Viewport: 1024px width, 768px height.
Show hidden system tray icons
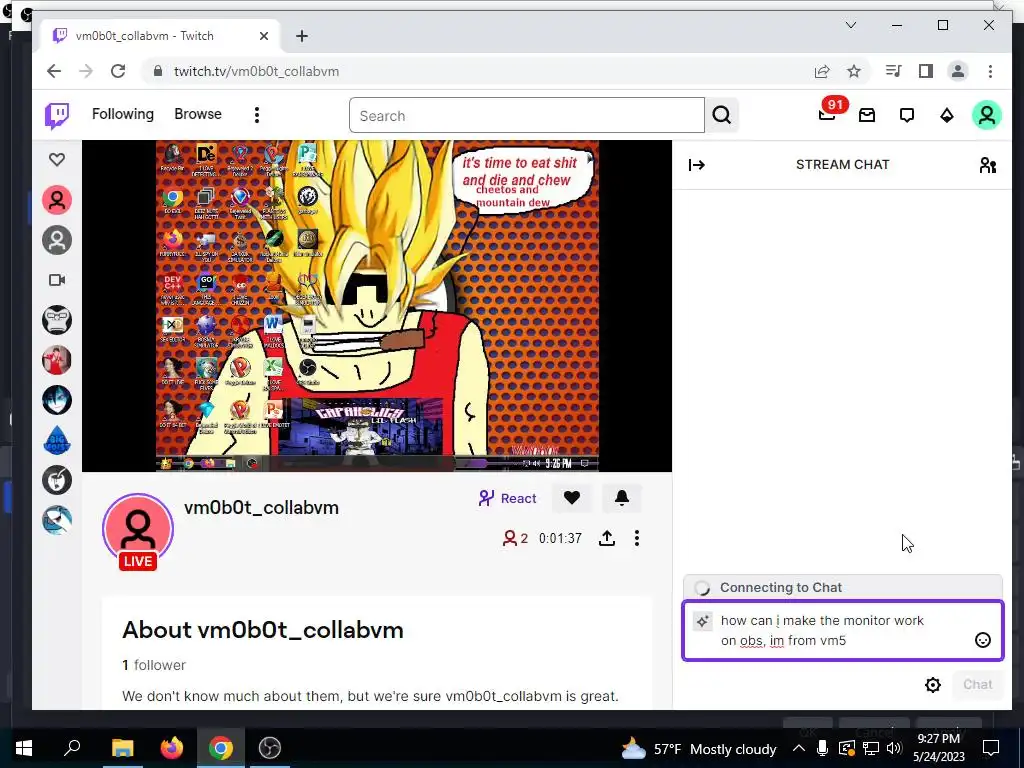(x=799, y=748)
